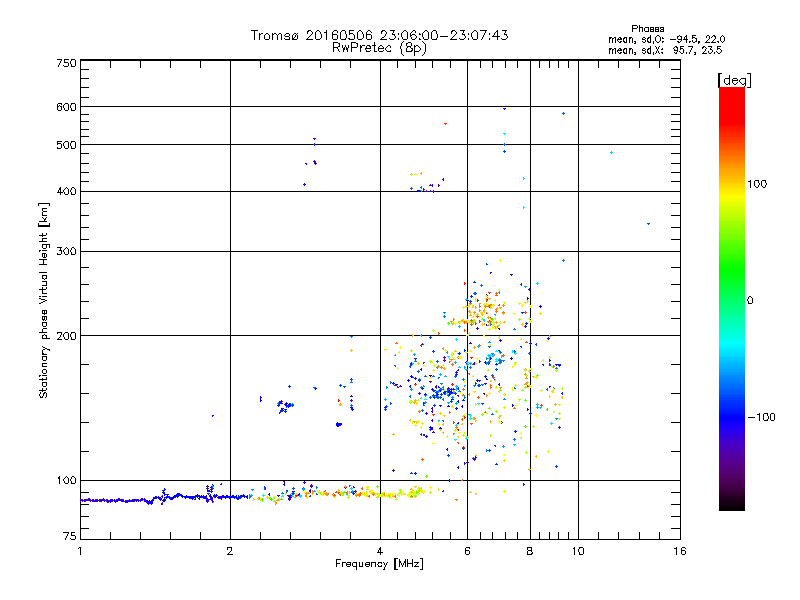Screen dimensions: 800x600
Task: Click the isolated blue point near 14 MHz, 340 km
Action: click(648, 223)
